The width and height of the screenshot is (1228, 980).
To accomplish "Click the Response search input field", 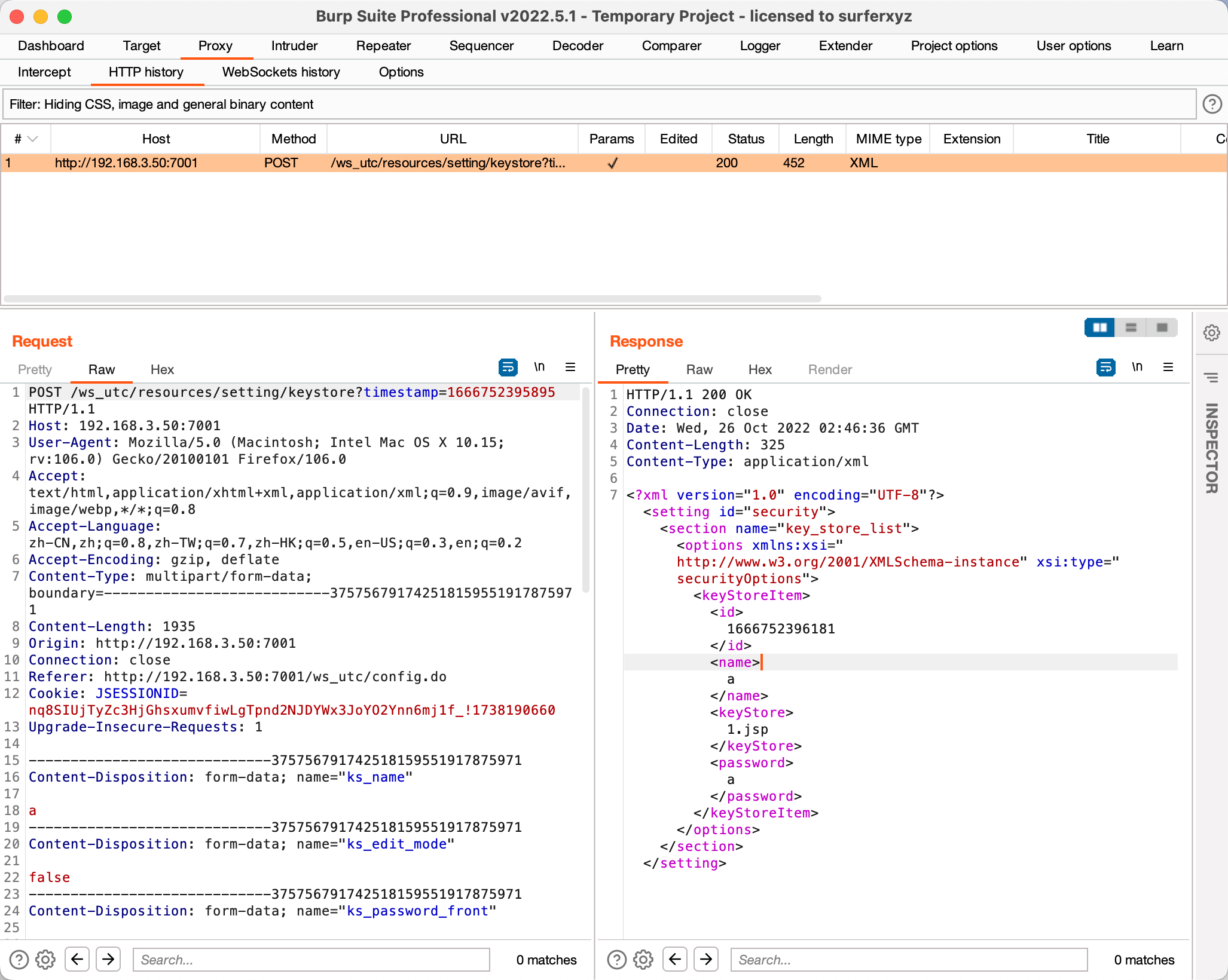I will pos(909,960).
